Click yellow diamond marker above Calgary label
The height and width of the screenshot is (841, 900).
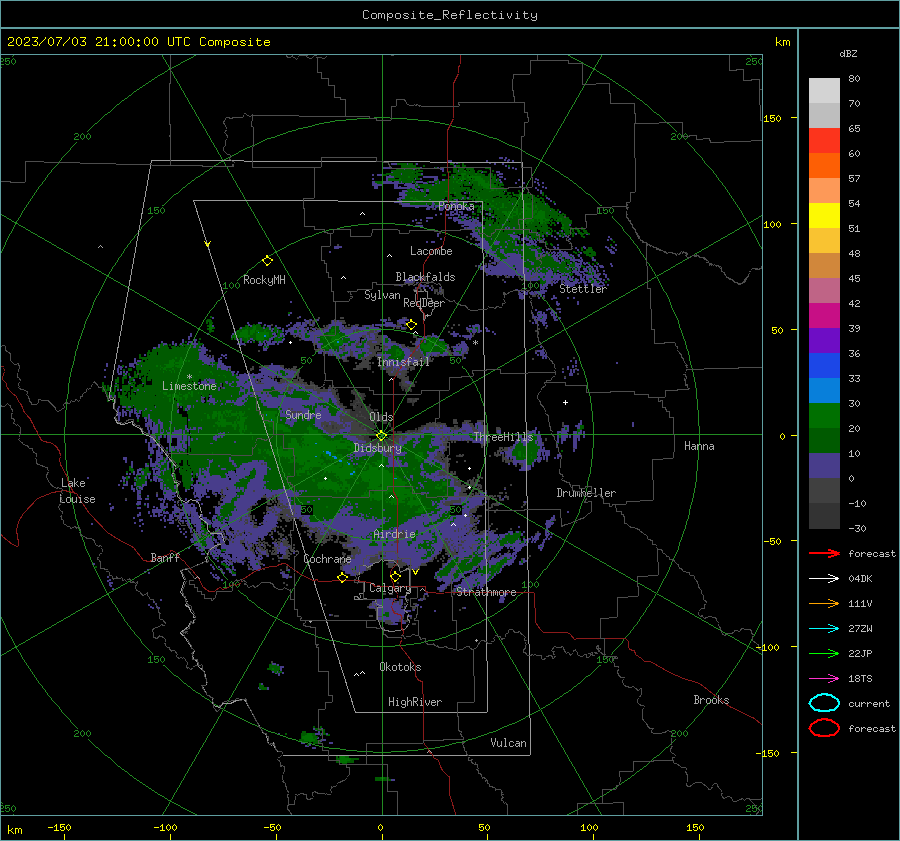click(x=395, y=576)
